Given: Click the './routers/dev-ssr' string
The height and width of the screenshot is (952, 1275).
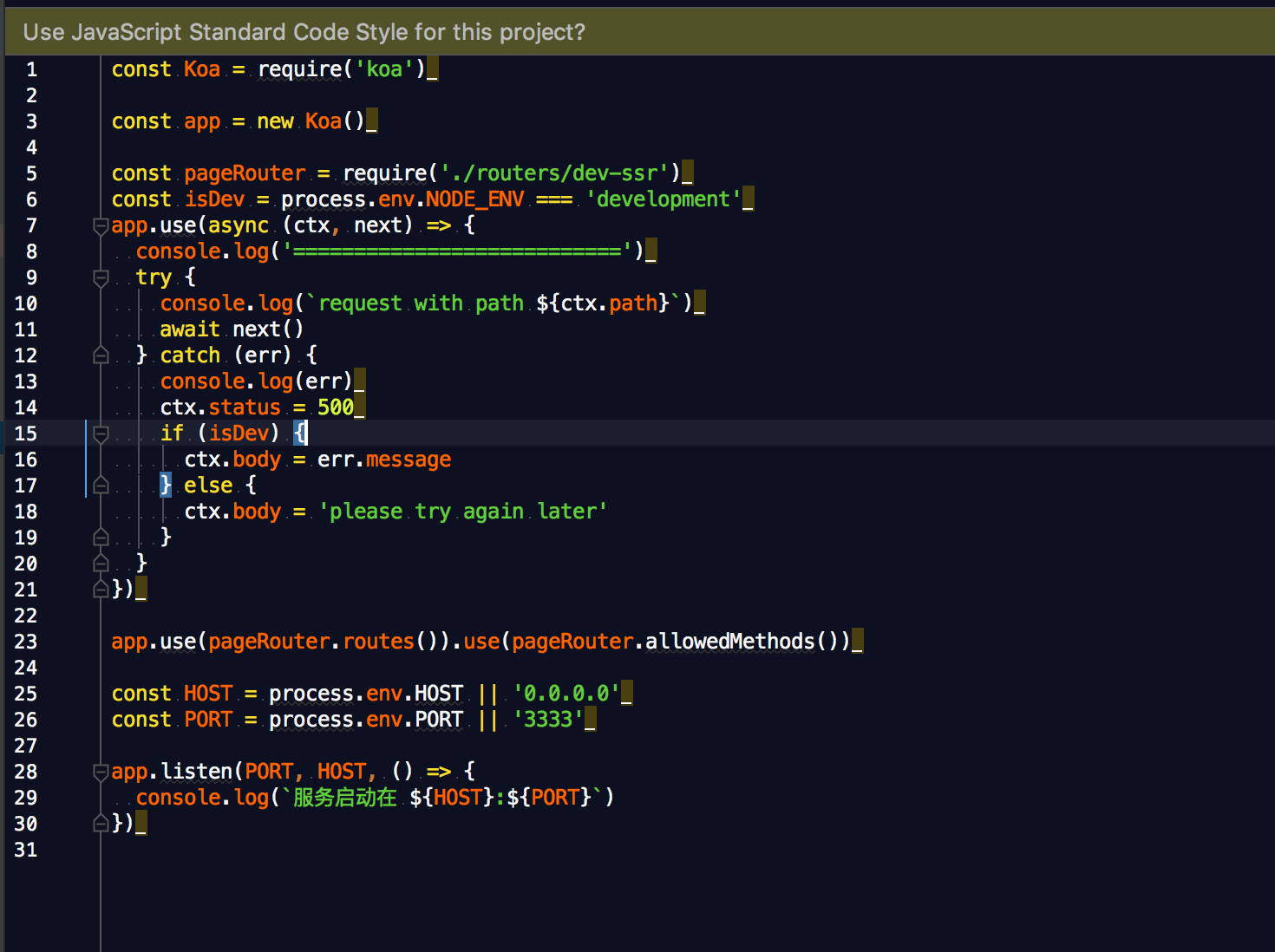Looking at the screenshot, I should pyautogui.click(x=555, y=173).
